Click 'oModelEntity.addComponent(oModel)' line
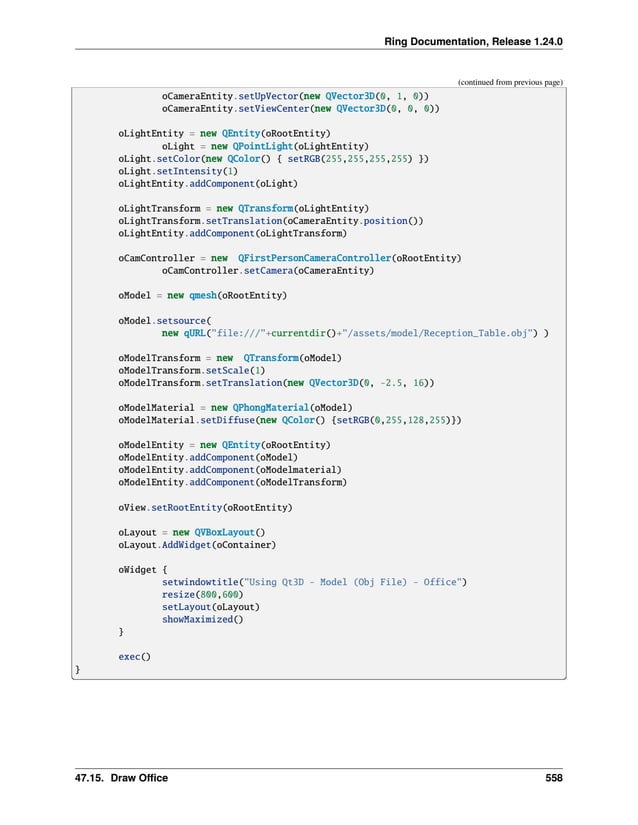The height and width of the screenshot is (825, 638). point(208,458)
